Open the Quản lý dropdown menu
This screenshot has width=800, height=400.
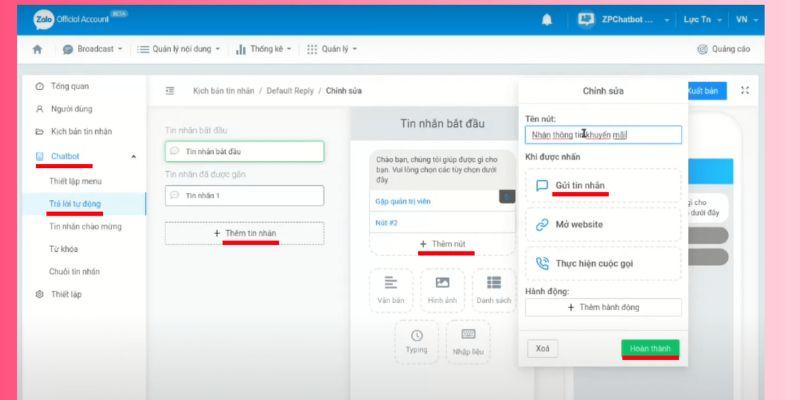(x=332, y=49)
